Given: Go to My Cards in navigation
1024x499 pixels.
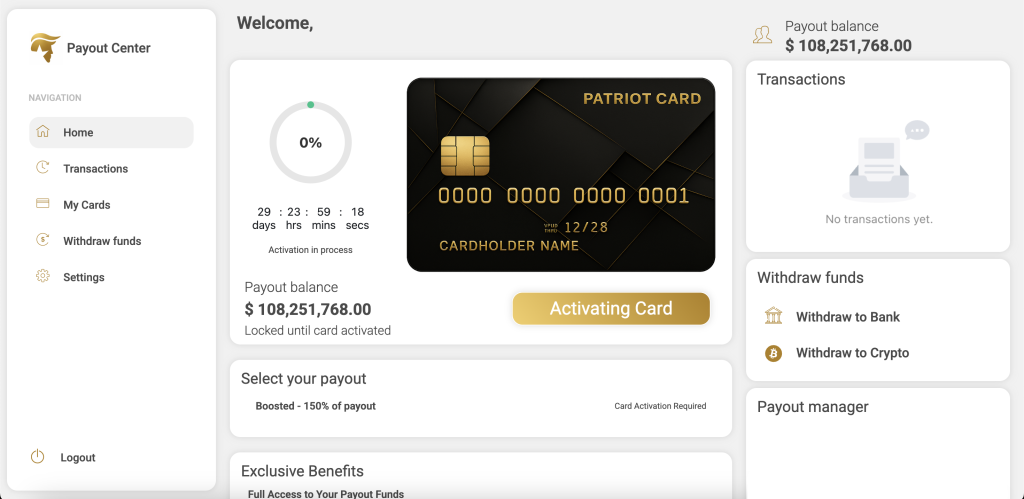Looking at the screenshot, I should tap(87, 205).
